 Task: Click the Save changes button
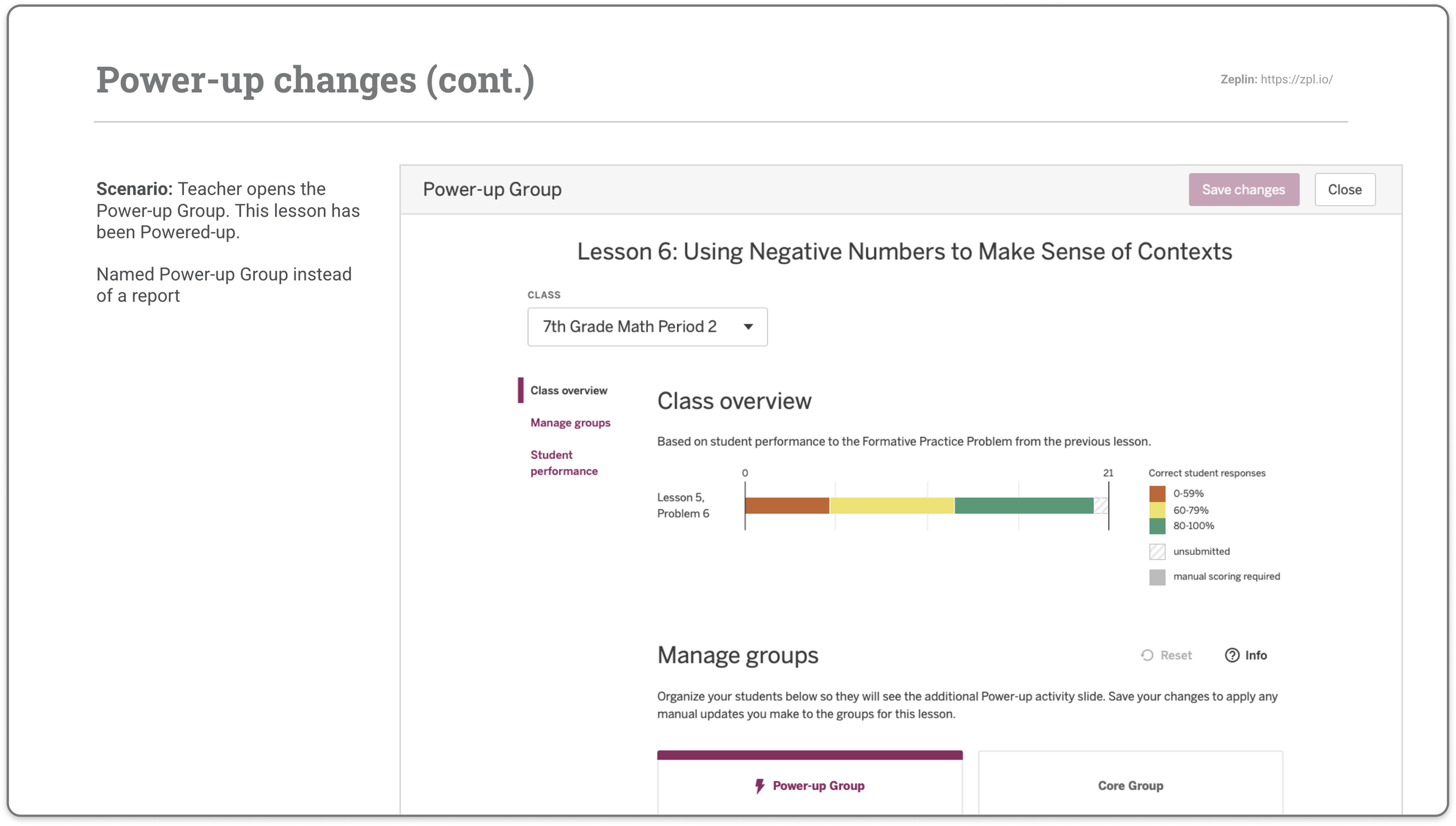[1243, 189]
